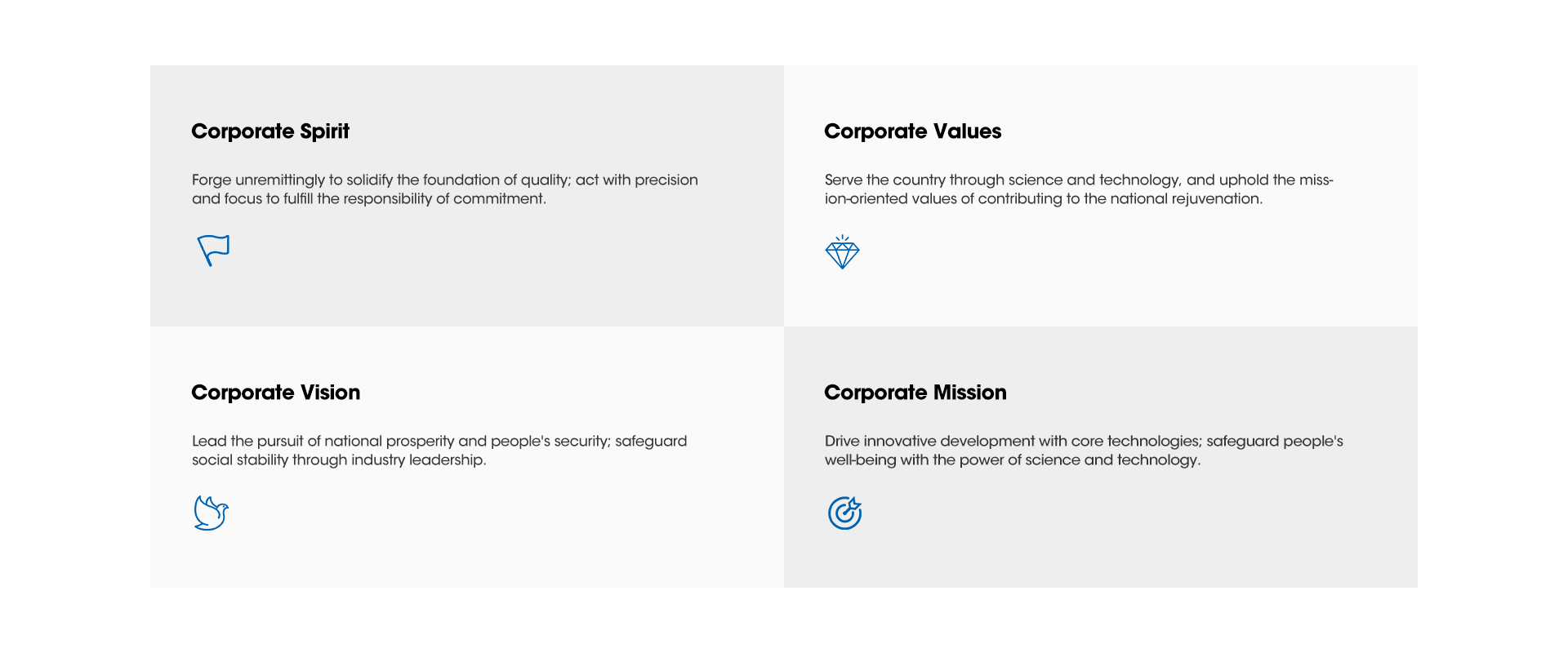Click the target icon under Corporate Mission
The image size is (1568, 653).
(x=844, y=513)
